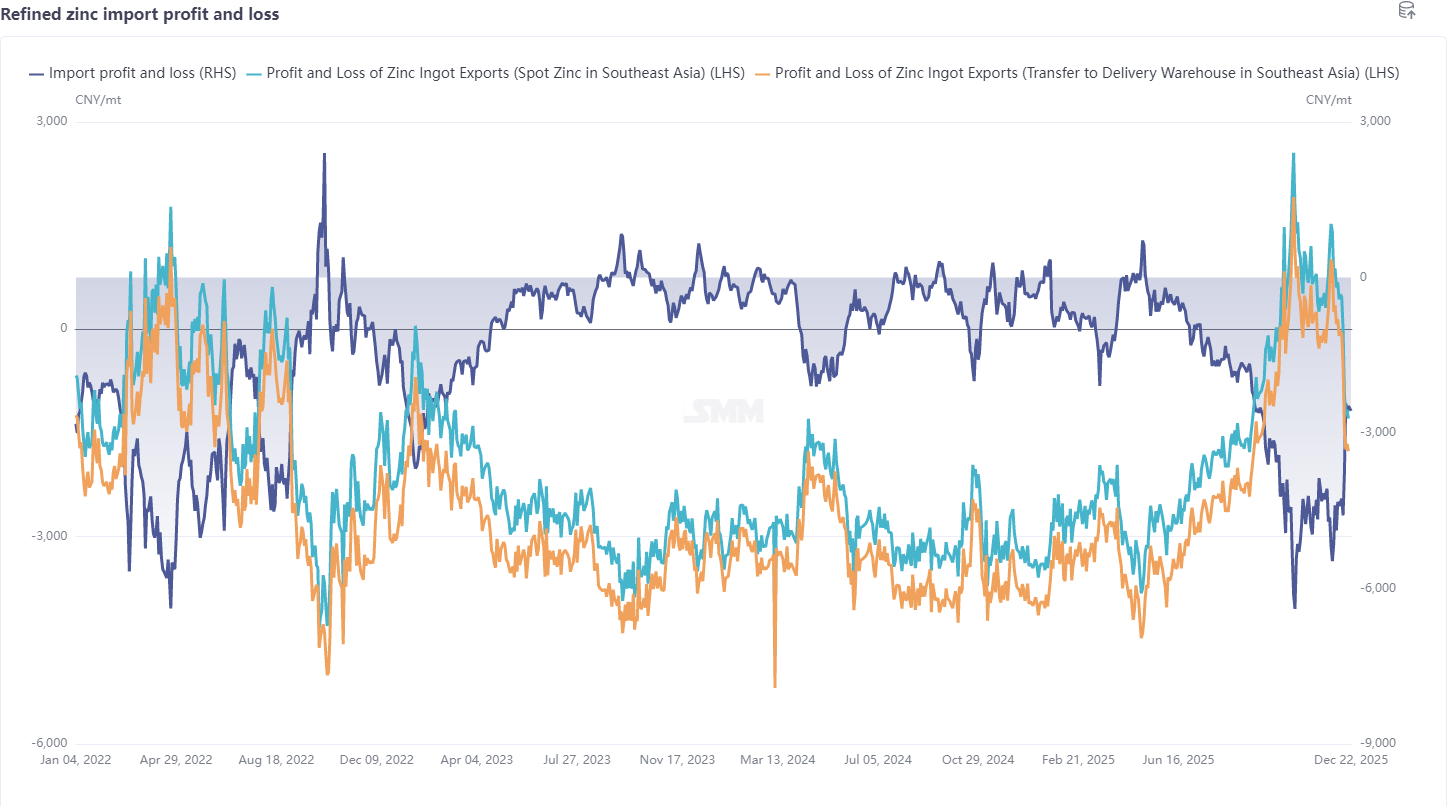The width and height of the screenshot is (1447, 806).
Task: Select the Jul 27, 2023 axis date
Action: click(x=577, y=760)
